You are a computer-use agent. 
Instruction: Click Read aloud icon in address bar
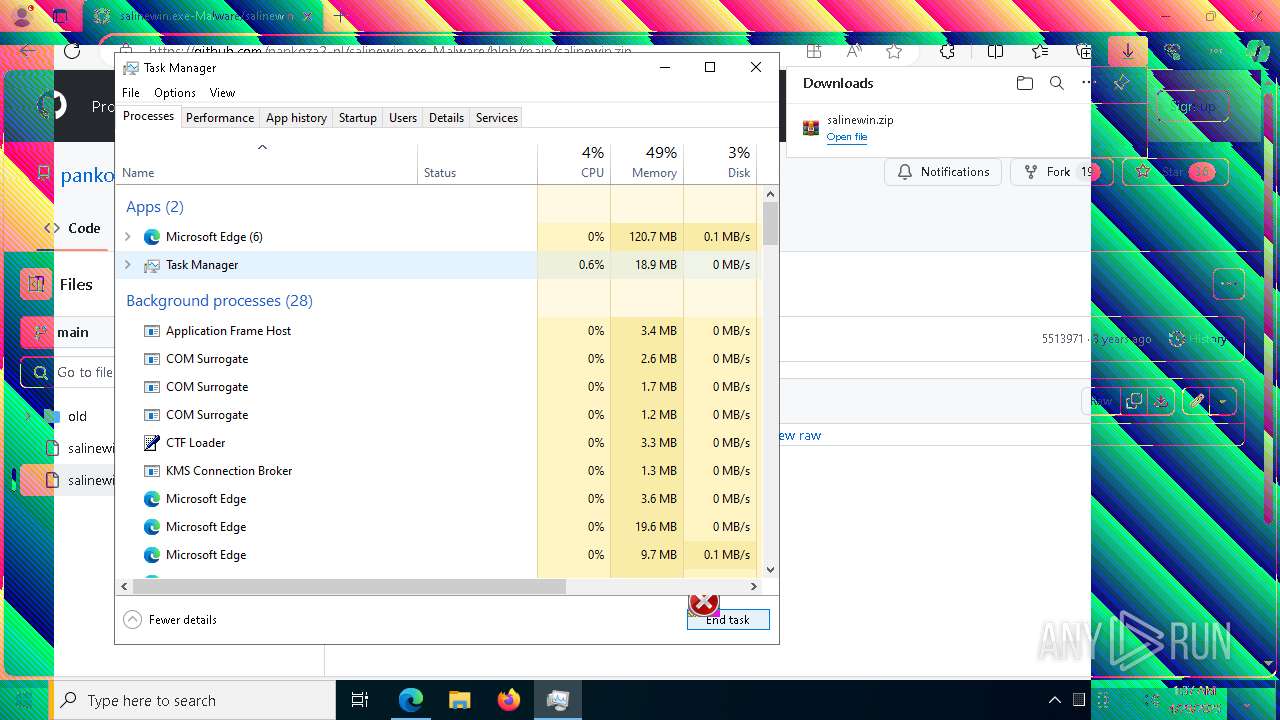(854, 51)
